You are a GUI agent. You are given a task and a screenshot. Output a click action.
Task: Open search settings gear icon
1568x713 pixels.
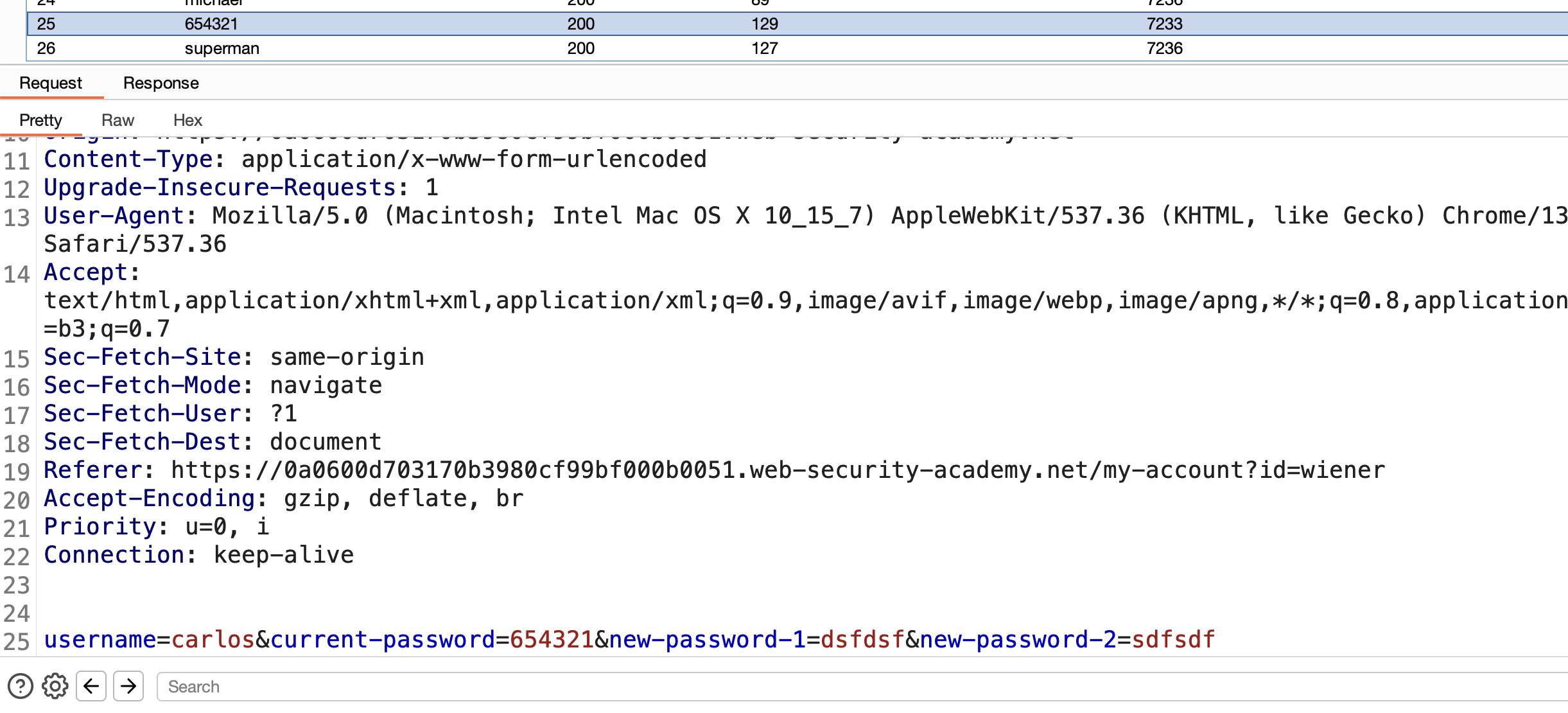point(55,686)
